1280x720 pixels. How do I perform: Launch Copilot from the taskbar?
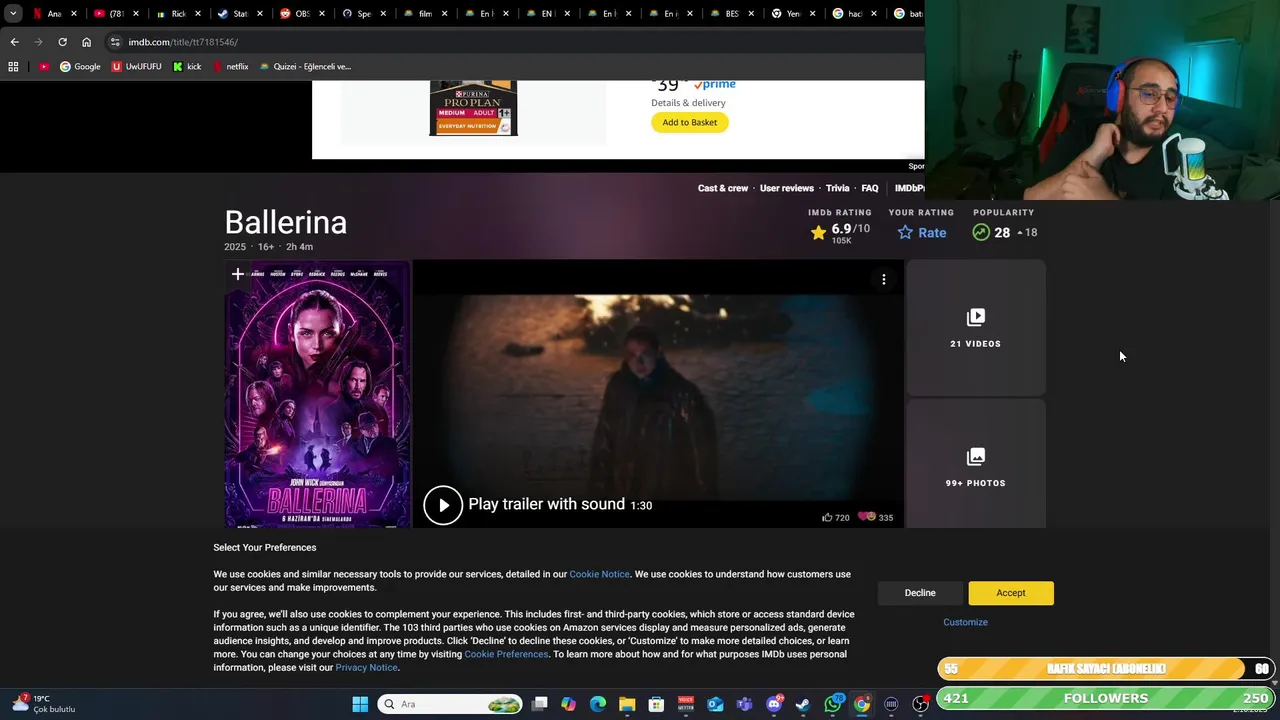click(x=569, y=704)
